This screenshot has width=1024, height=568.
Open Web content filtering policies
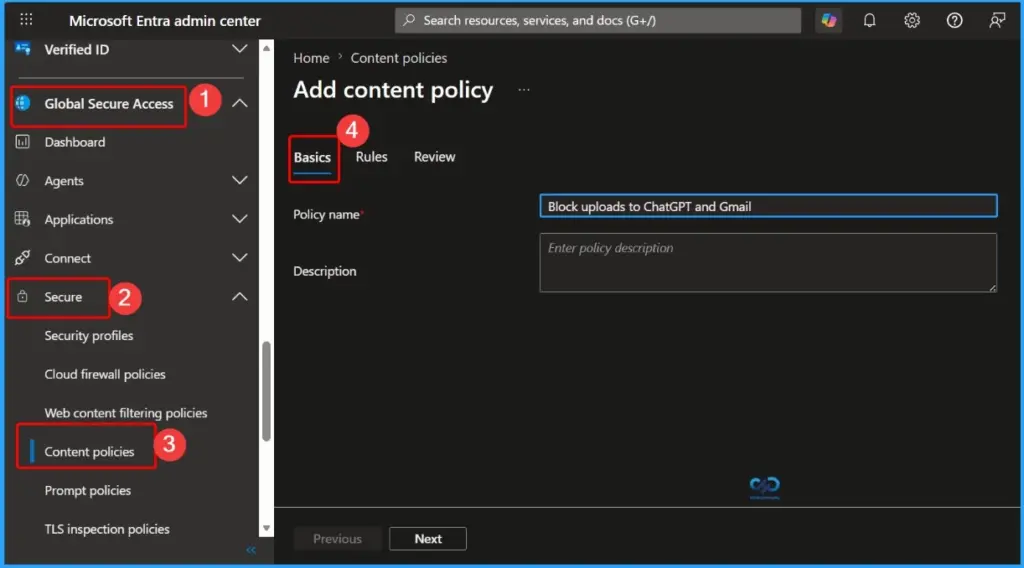click(x=125, y=413)
